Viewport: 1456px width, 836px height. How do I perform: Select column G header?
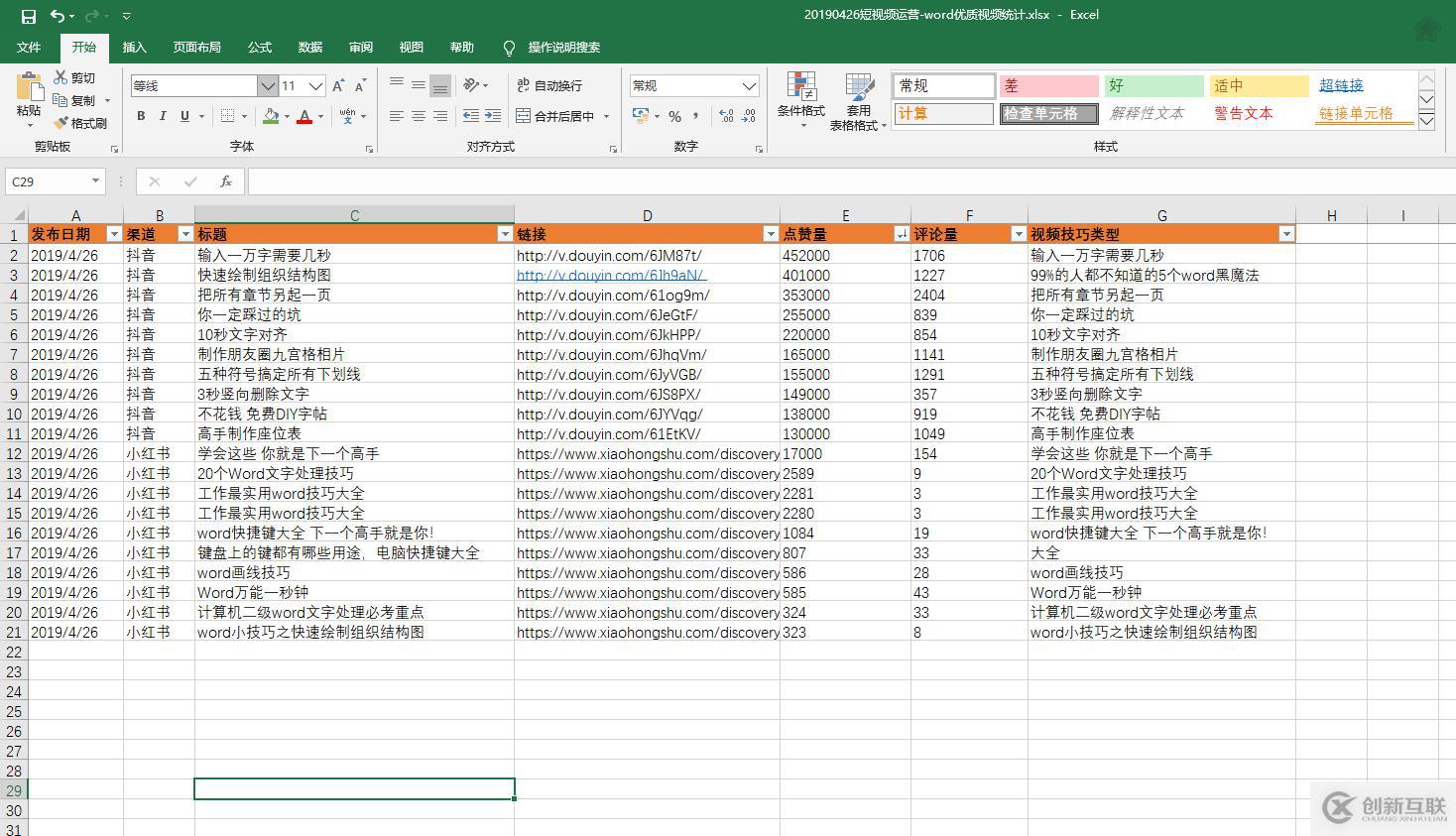pos(1161,215)
